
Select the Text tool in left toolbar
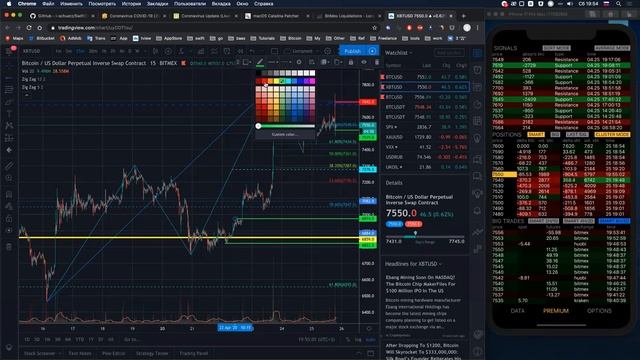[9, 113]
